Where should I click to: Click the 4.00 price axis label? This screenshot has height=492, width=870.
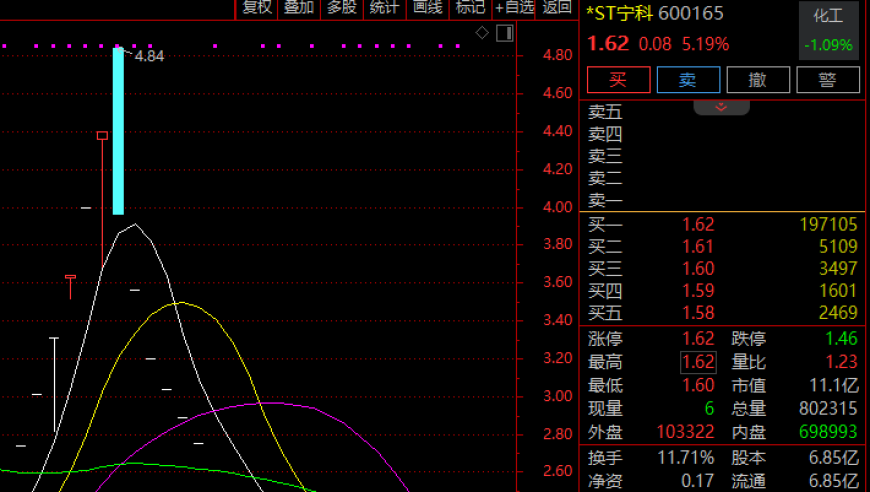[557, 207]
